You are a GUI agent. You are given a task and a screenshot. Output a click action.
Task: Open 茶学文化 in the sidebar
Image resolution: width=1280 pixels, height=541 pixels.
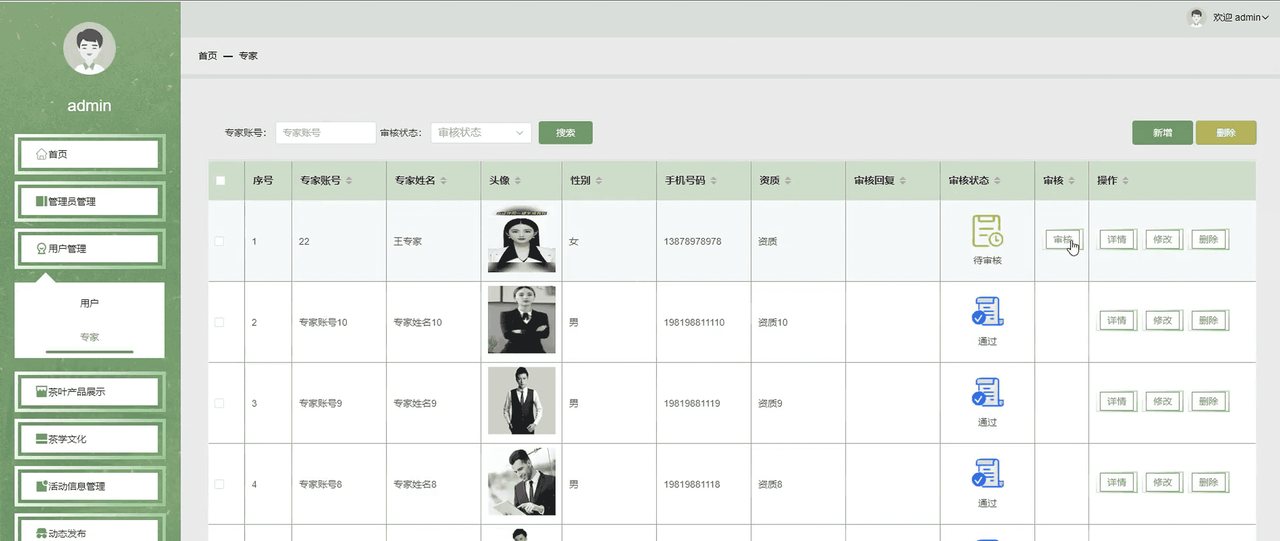pos(89,439)
